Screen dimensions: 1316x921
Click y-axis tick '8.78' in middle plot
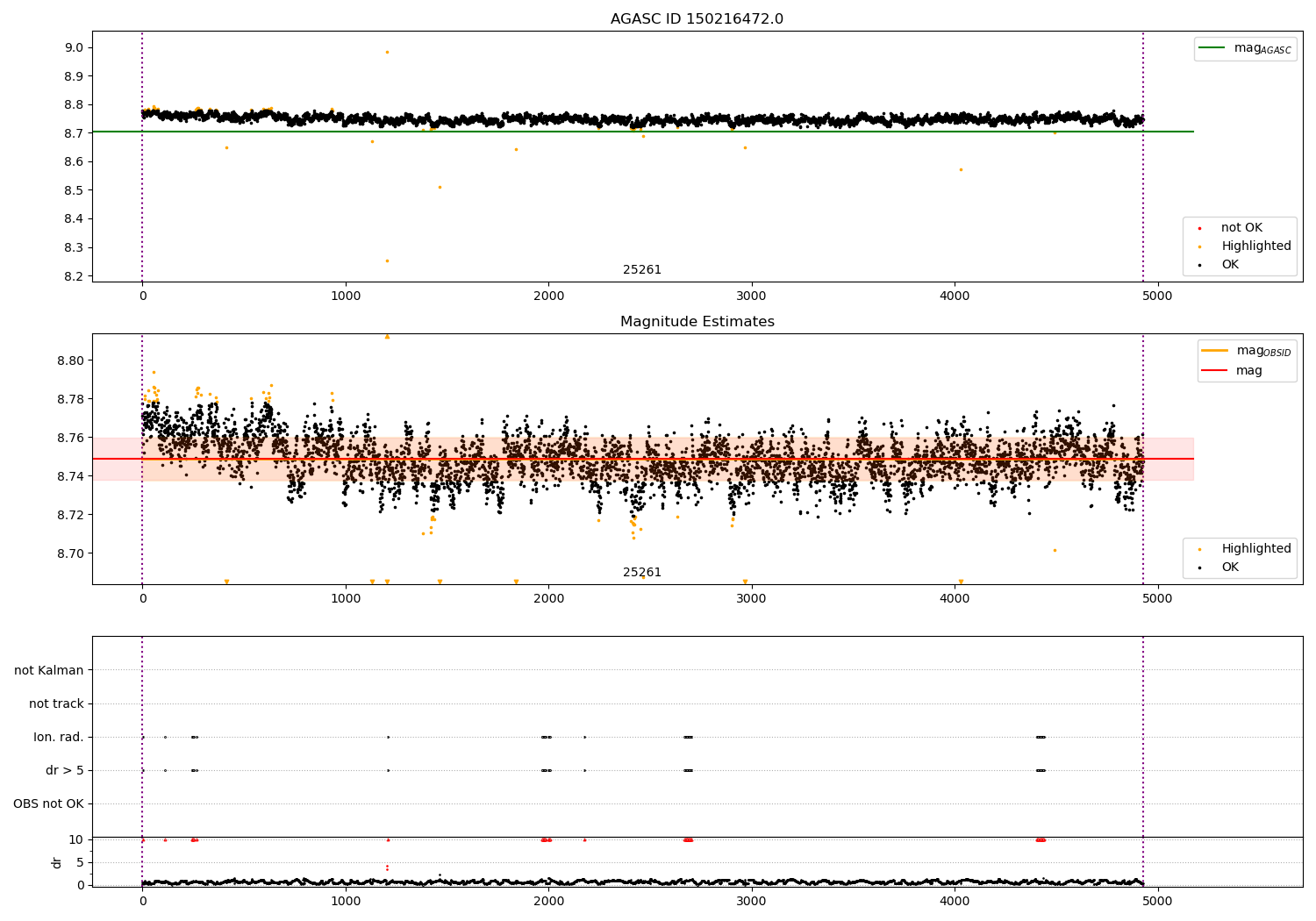coord(72,399)
